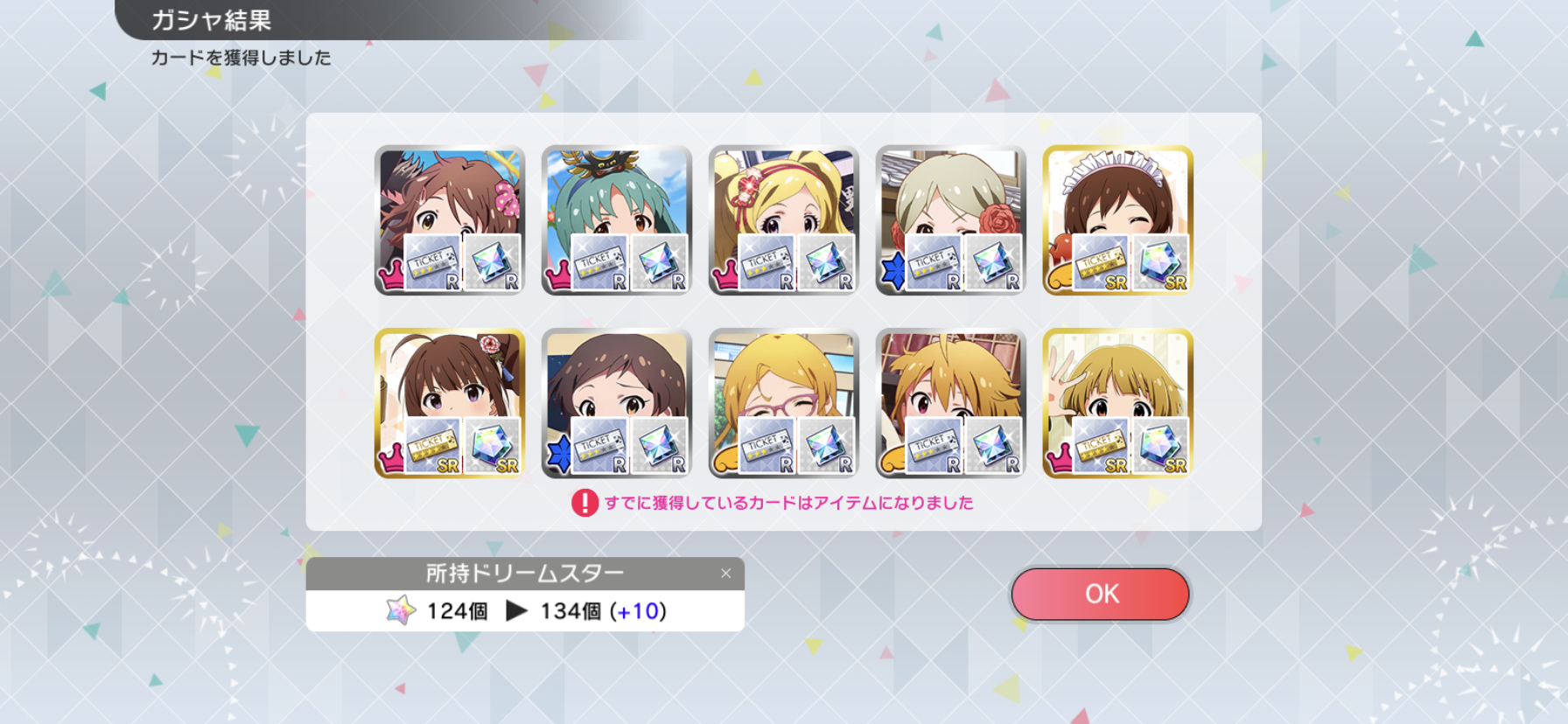Click the red exclamation warning icon
Image resolution: width=1568 pixels, height=724 pixels.
tap(584, 503)
